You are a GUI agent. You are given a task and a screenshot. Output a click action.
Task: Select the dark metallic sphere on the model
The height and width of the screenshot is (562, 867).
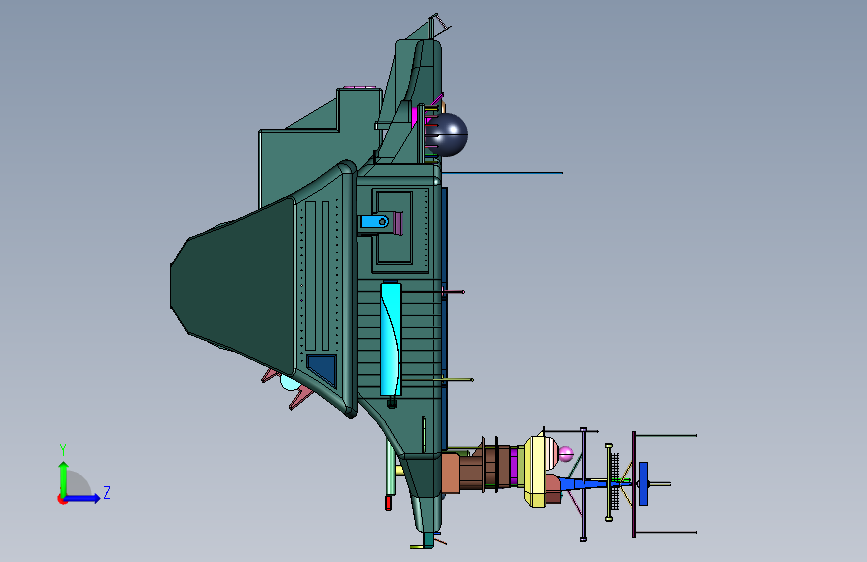[449, 134]
